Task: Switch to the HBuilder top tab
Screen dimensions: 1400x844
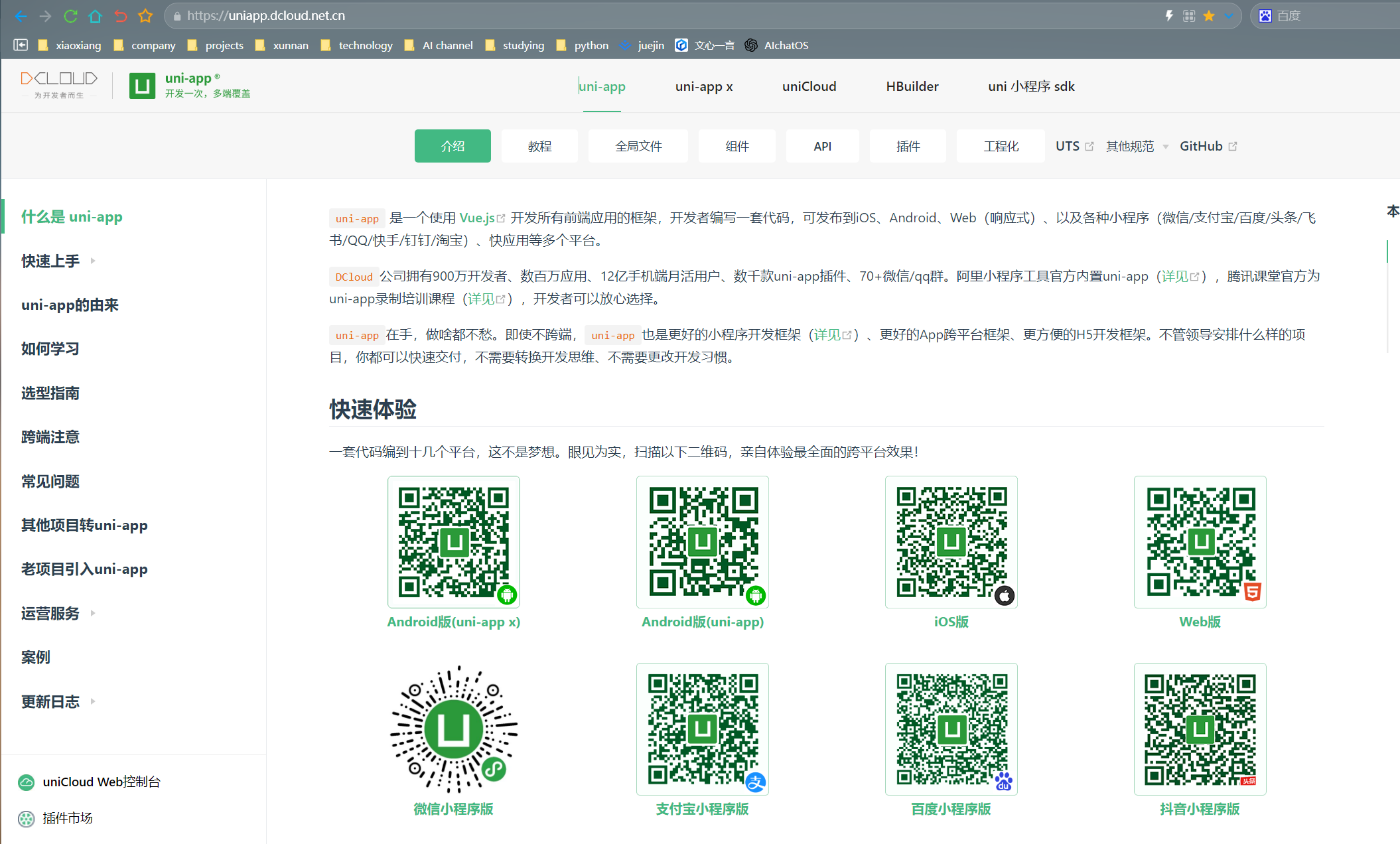Action: point(912,86)
